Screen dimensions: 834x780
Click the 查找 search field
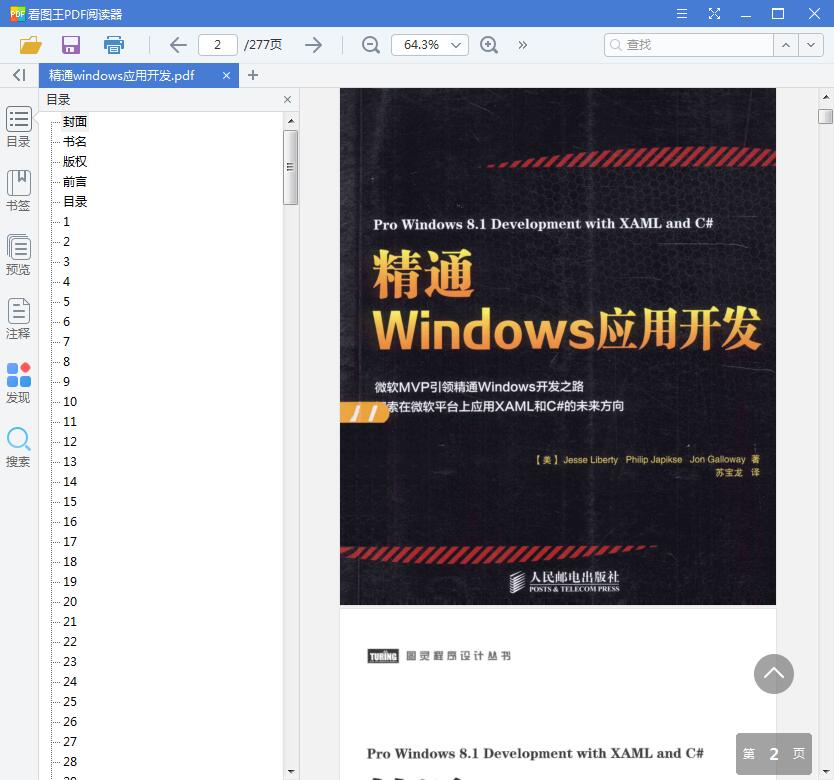coord(688,45)
